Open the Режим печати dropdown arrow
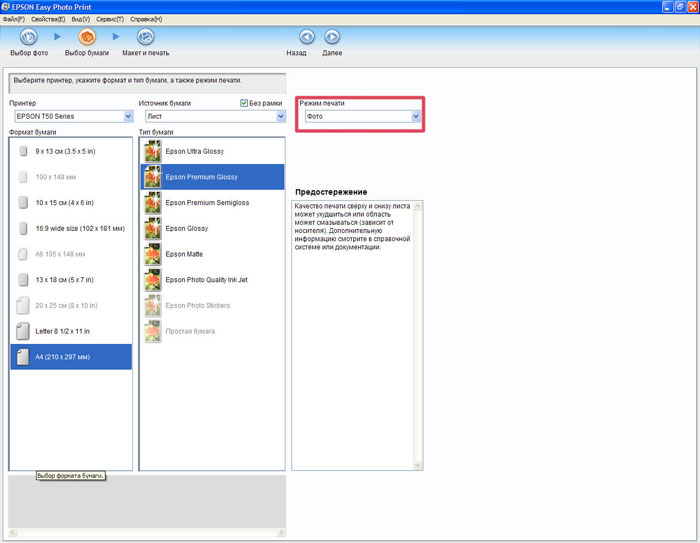The image size is (700, 543). (x=416, y=116)
